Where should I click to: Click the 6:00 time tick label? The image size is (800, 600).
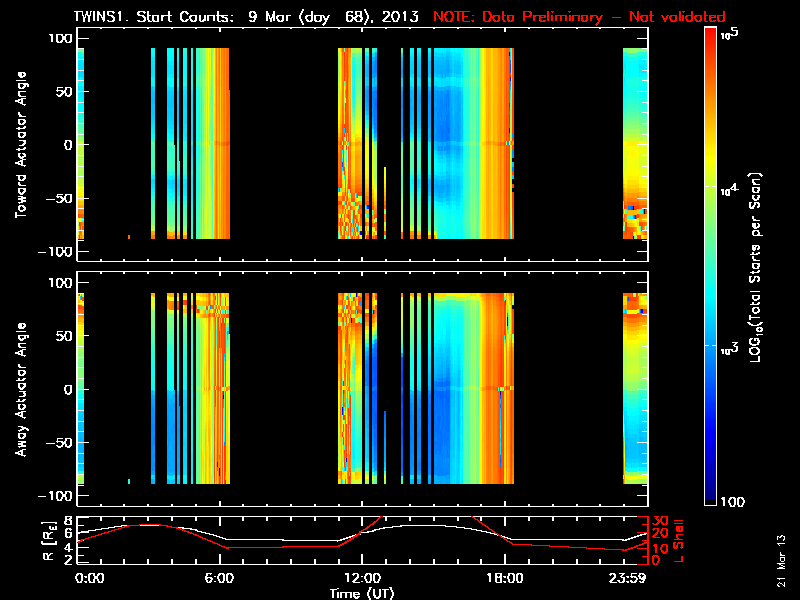(x=219, y=578)
